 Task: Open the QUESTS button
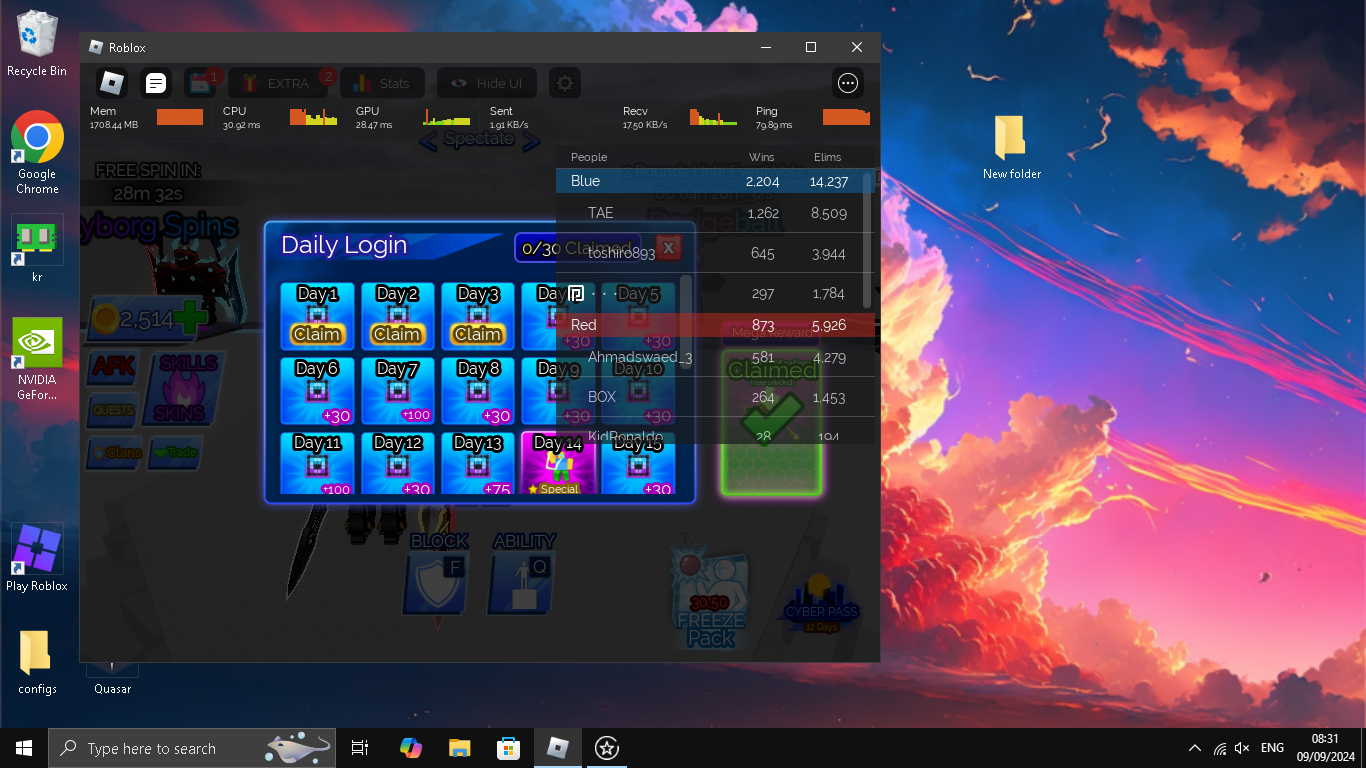[113, 410]
